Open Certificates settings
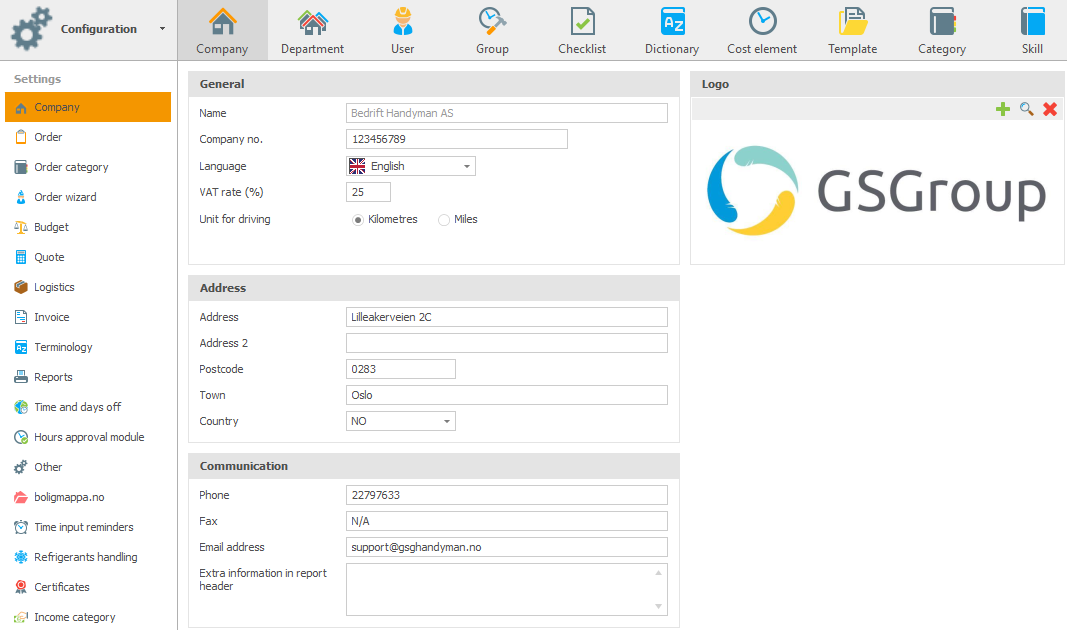Viewport: 1067px width, 630px height. coord(88,586)
